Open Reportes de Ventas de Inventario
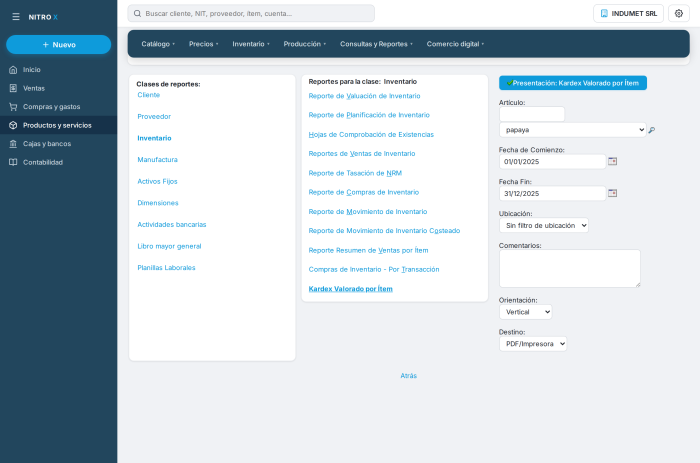Image resolution: width=700 pixels, height=463 pixels. [362, 153]
